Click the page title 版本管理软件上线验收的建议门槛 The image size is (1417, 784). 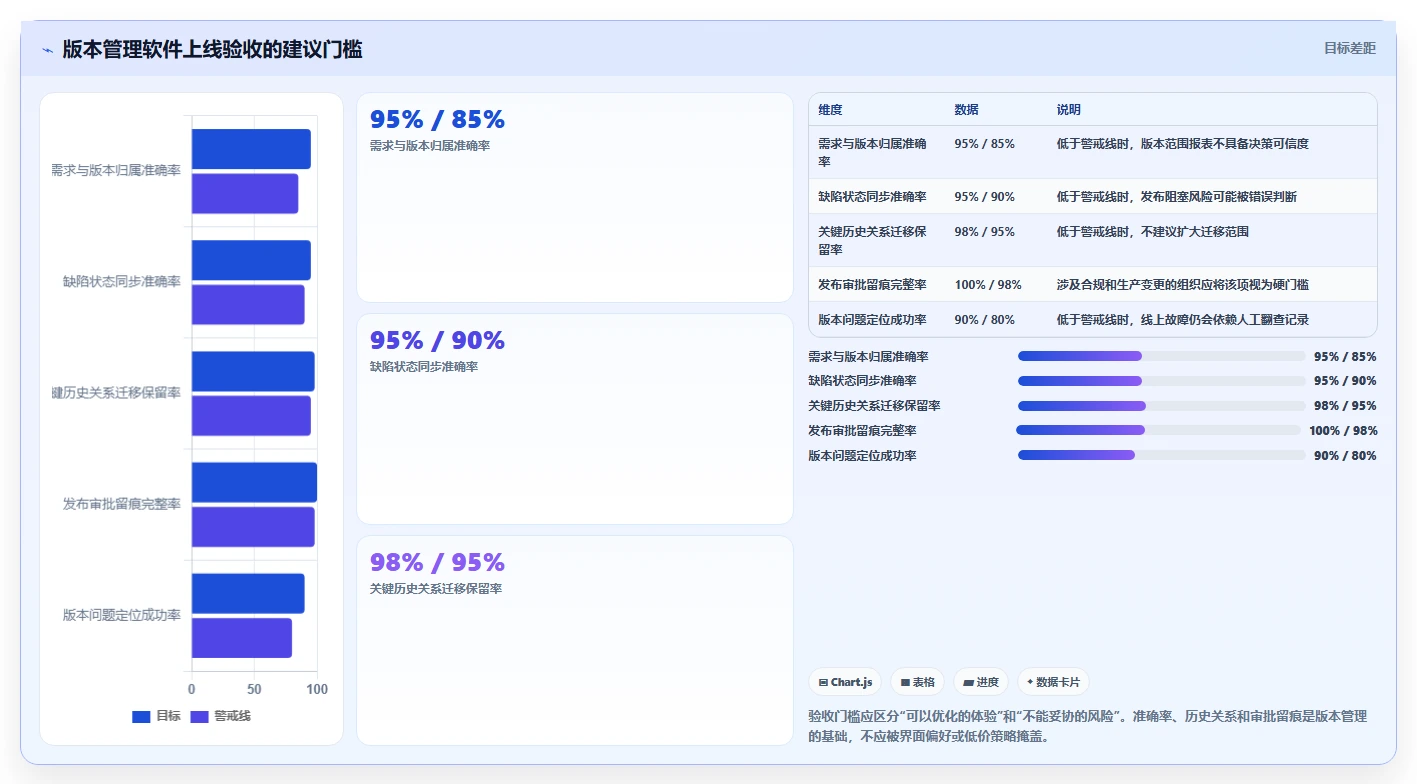tap(212, 49)
